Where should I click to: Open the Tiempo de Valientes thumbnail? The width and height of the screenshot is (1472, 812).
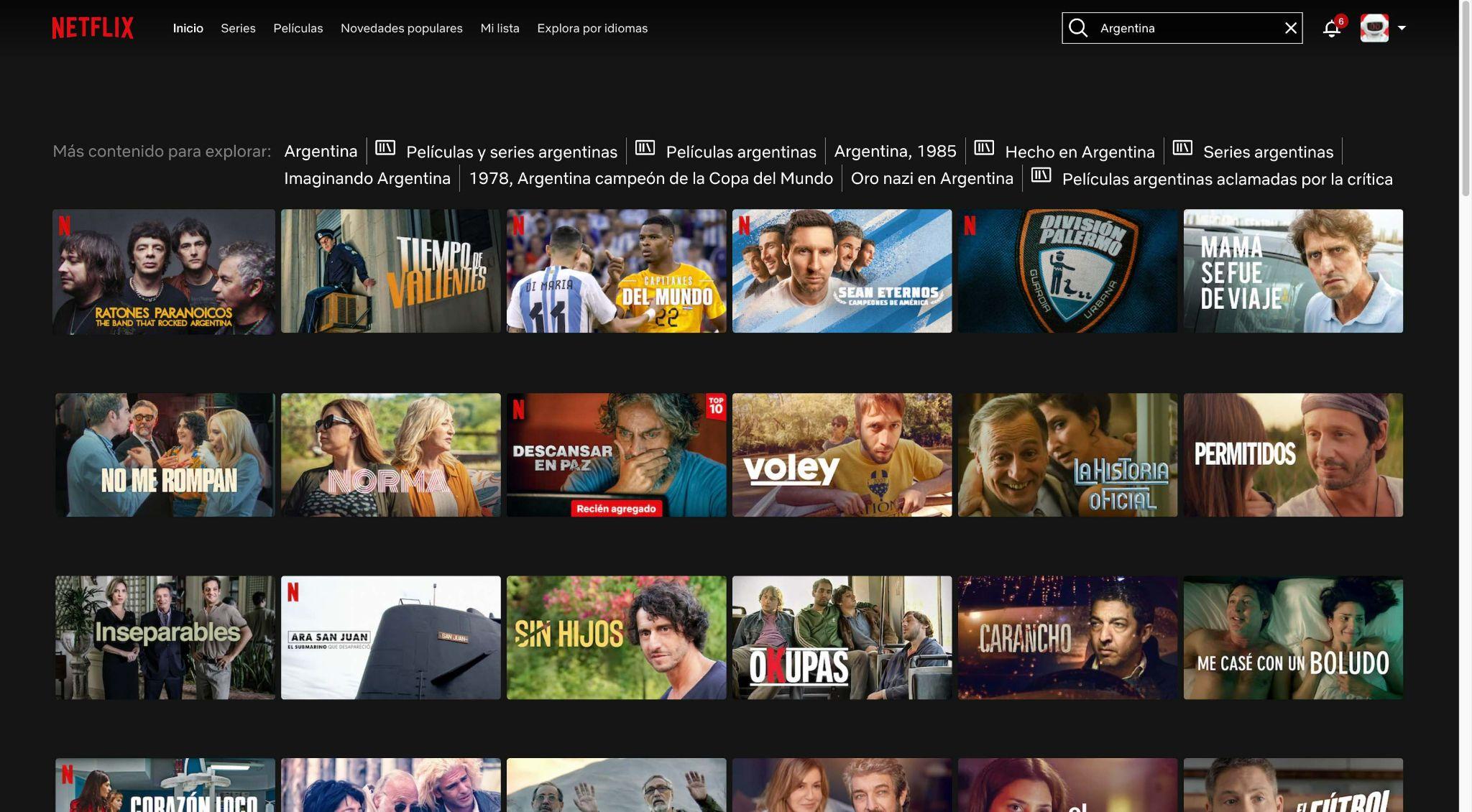tap(391, 271)
